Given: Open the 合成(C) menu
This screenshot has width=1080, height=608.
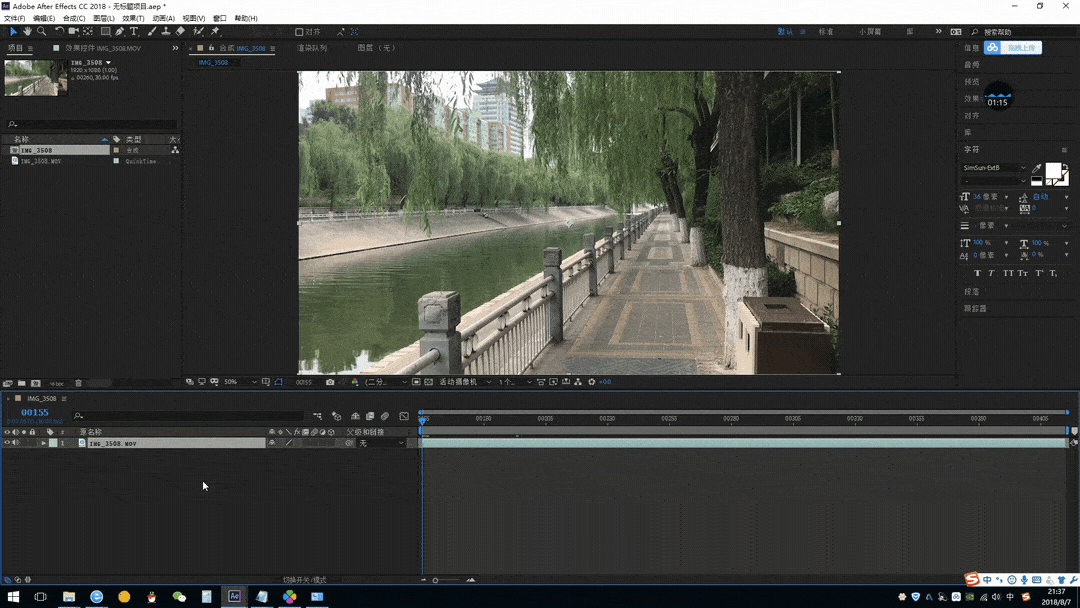Looking at the screenshot, I should [x=74, y=19].
